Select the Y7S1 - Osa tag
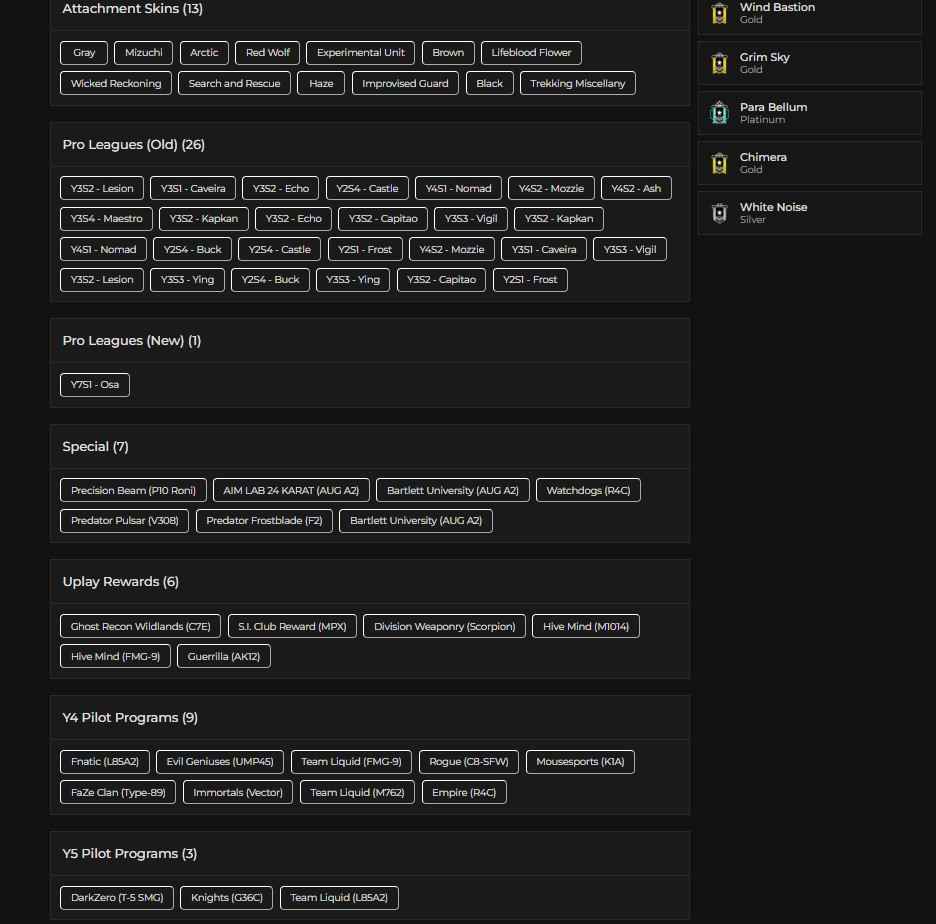The height and width of the screenshot is (924, 936). (95, 385)
